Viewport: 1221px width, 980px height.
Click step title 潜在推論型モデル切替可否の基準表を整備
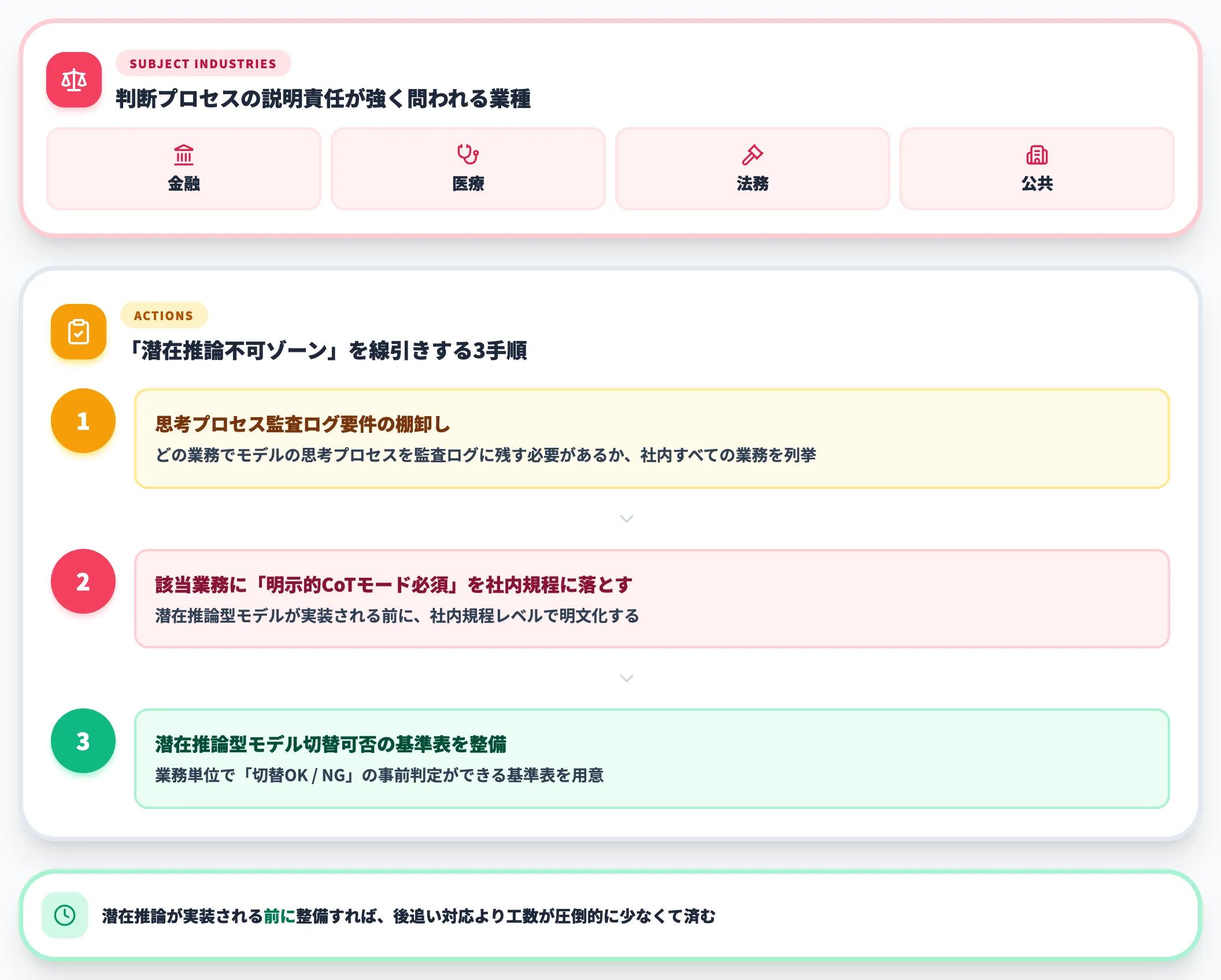(331, 744)
